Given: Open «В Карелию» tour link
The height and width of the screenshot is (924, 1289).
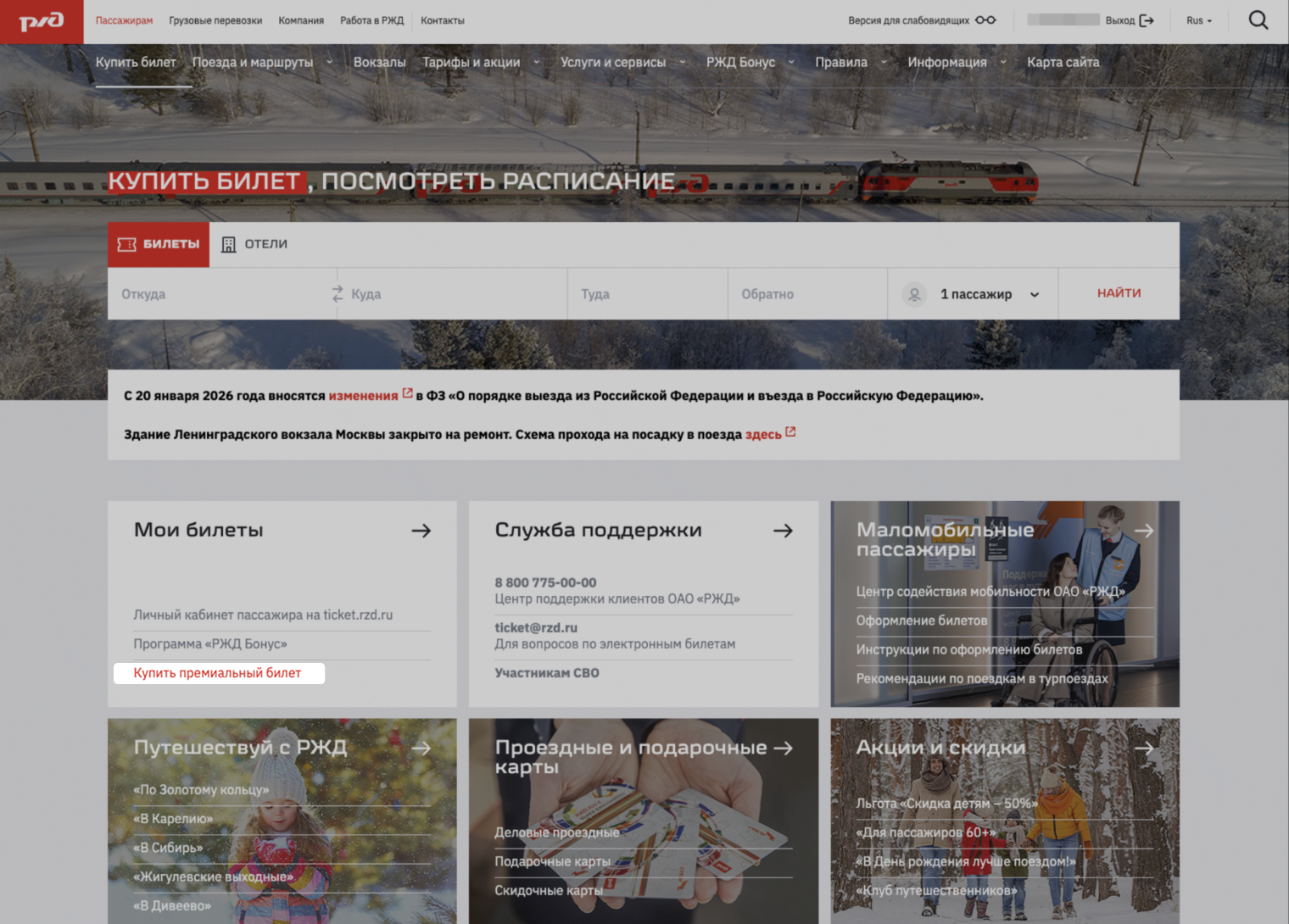Looking at the screenshot, I should pos(173,819).
